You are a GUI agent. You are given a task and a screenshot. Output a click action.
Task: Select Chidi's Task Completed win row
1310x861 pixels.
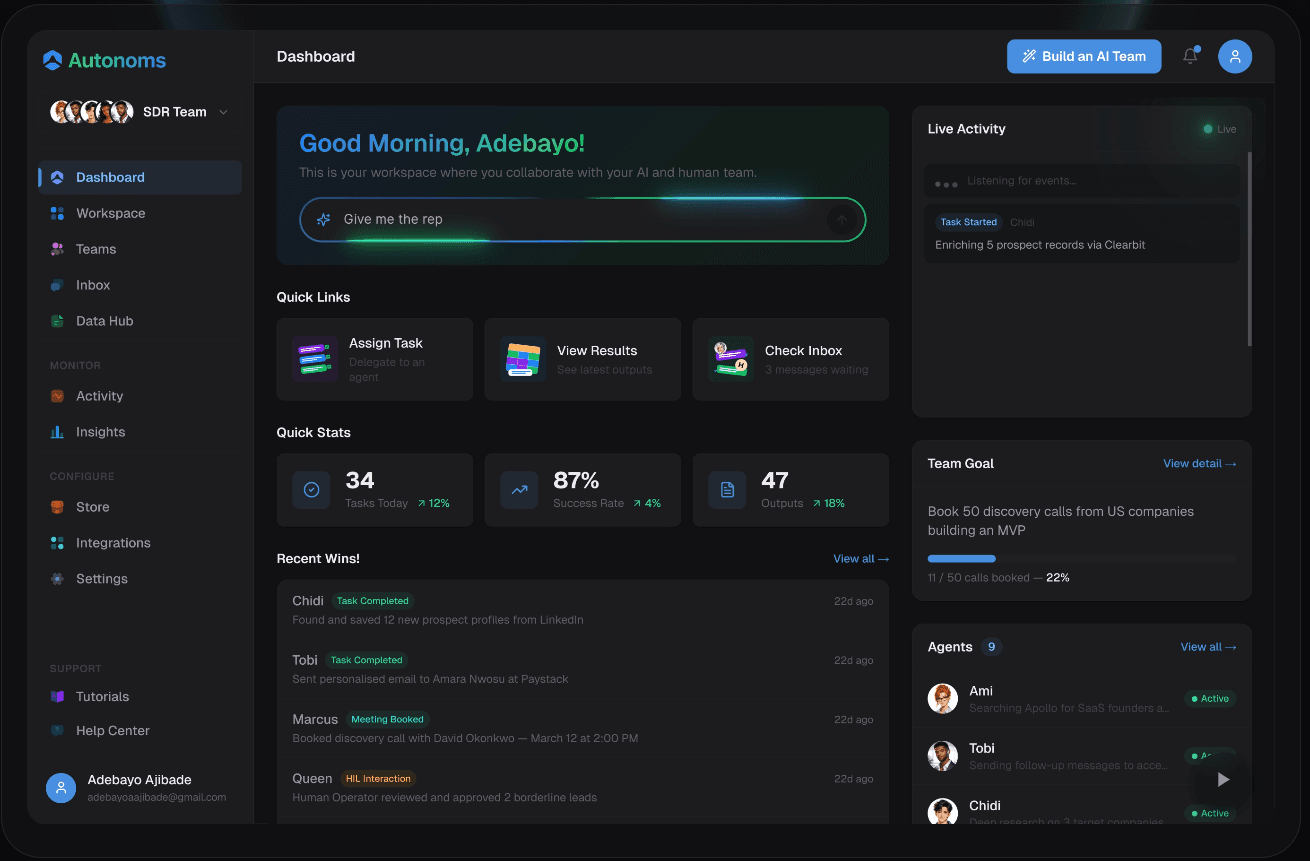click(x=583, y=610)
